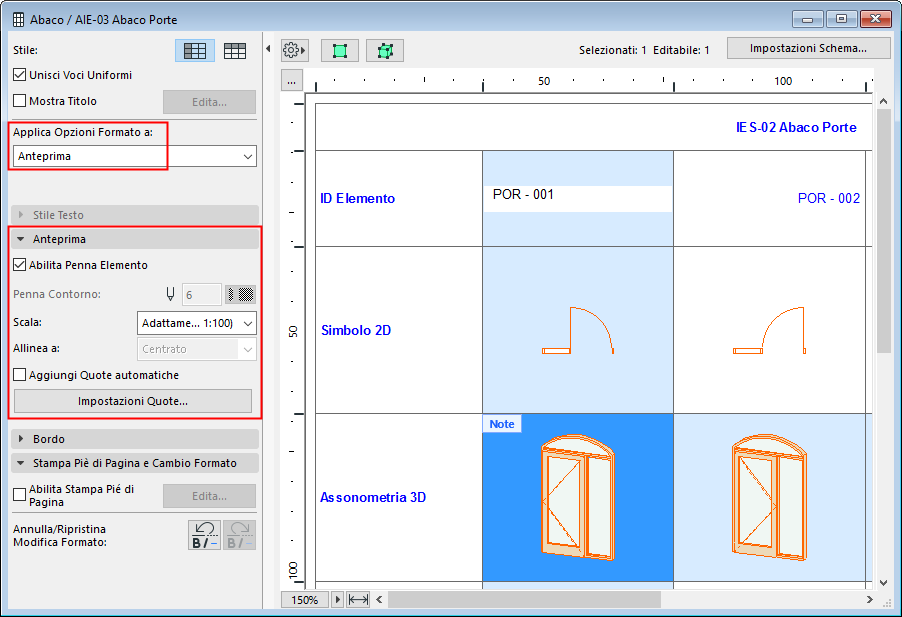Viewport: 902px width, 617px height.
Task: Click Edita button for Stampa Pié di Pagina
Action: click(x=209, y=496)
